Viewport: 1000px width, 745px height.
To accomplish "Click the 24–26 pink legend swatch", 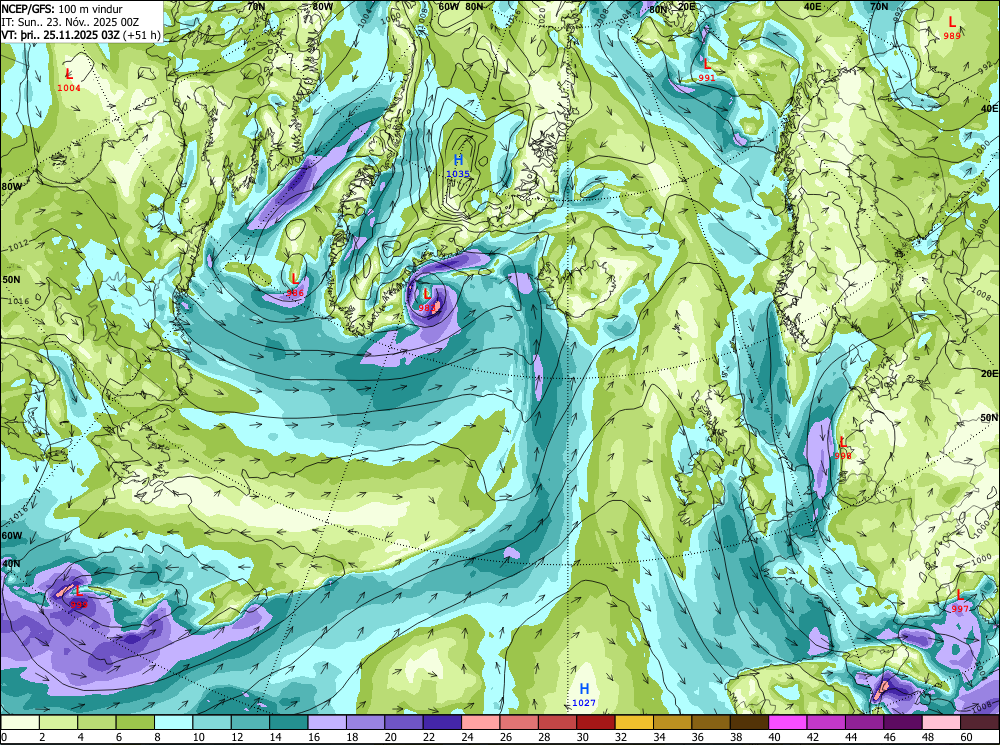I will pyautogui.click(x=480, y=722).
